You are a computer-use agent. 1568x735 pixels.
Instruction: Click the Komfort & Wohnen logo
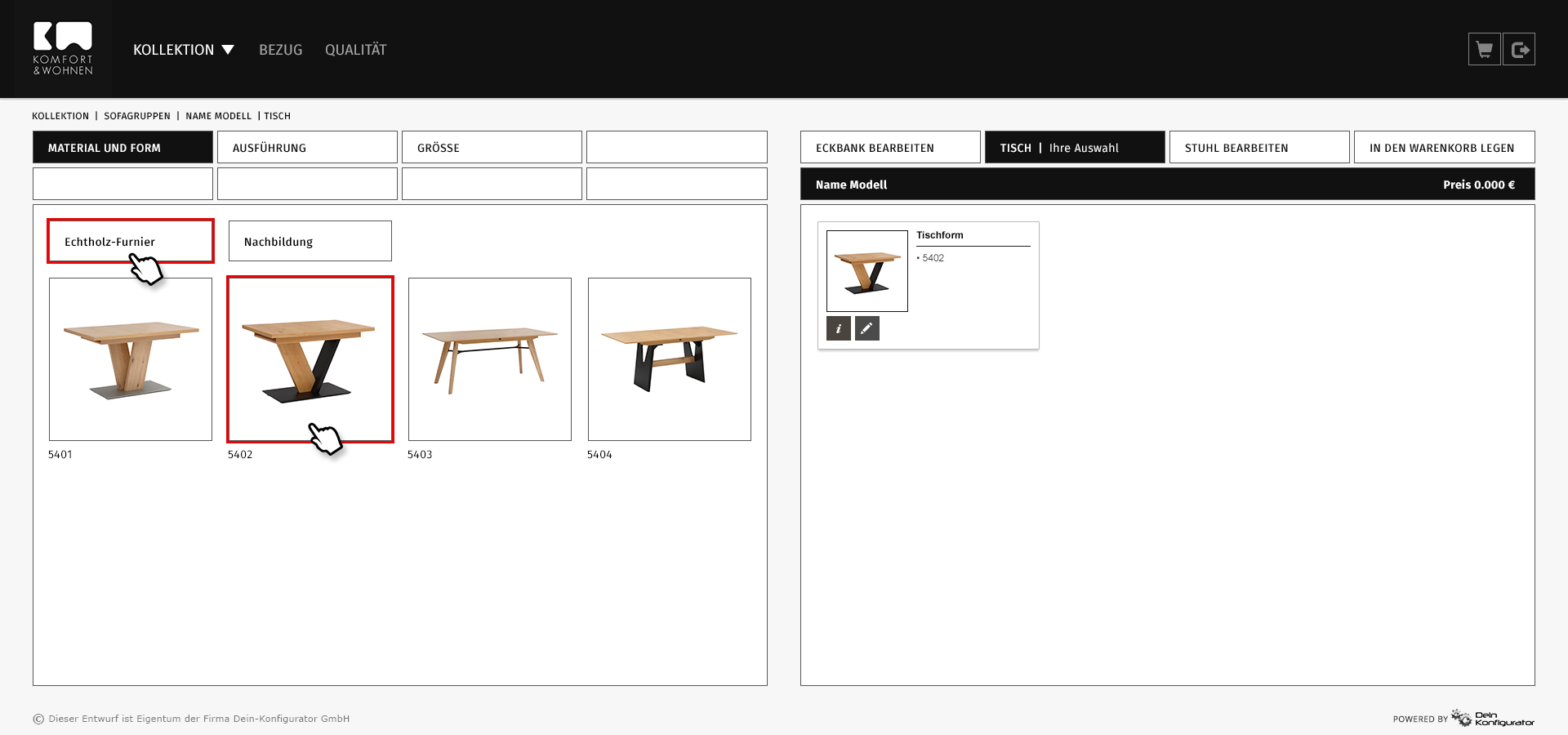pos(63,49)
